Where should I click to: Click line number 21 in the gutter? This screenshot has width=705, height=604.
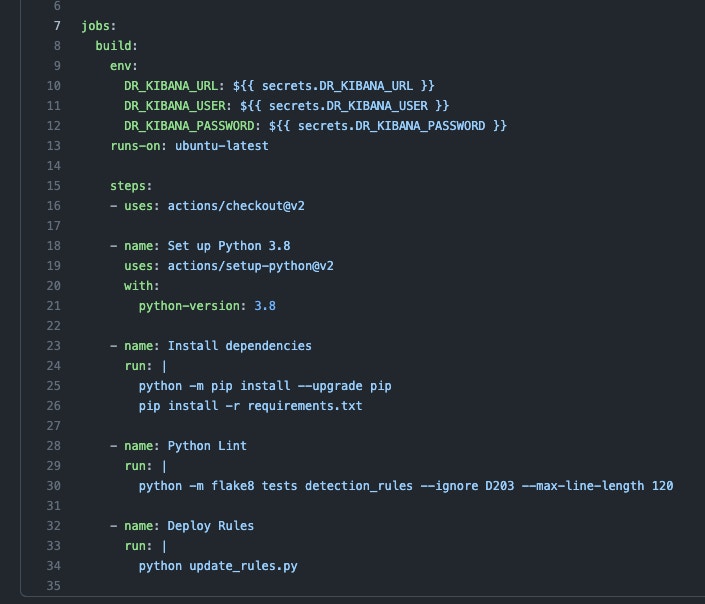(x=53, y=306)
